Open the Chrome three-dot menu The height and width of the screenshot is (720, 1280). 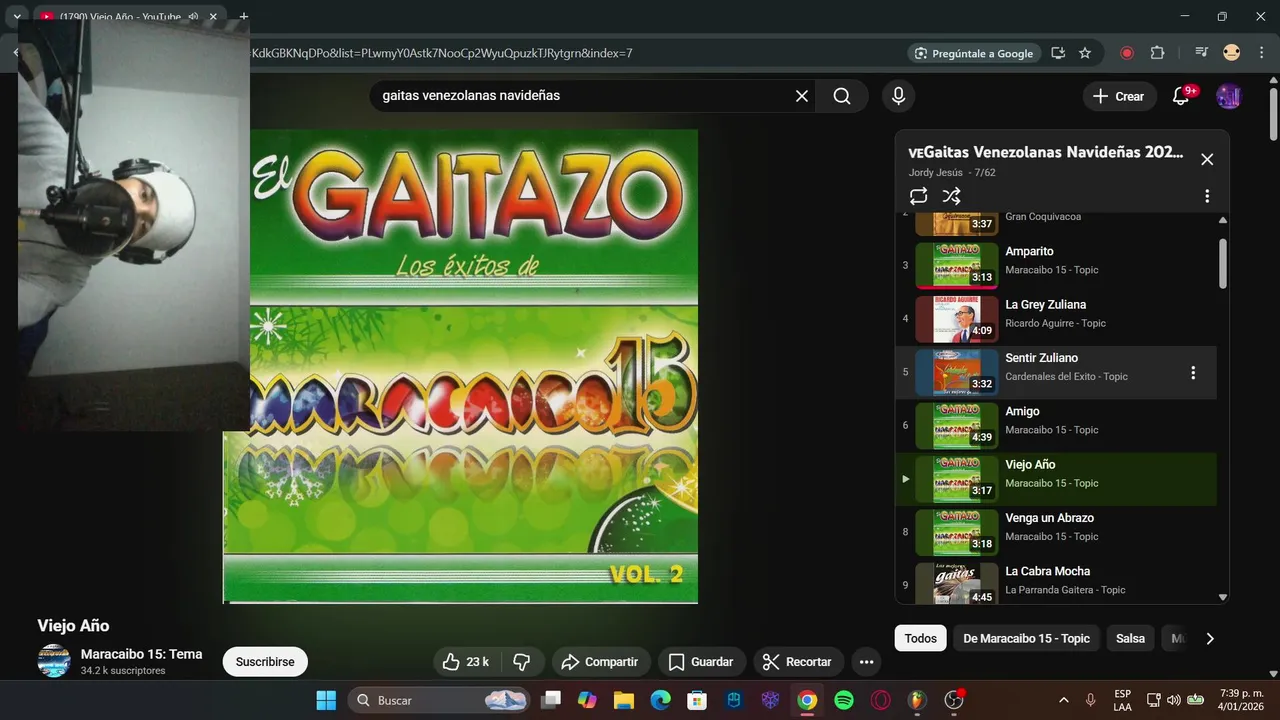pos(1261,53)
